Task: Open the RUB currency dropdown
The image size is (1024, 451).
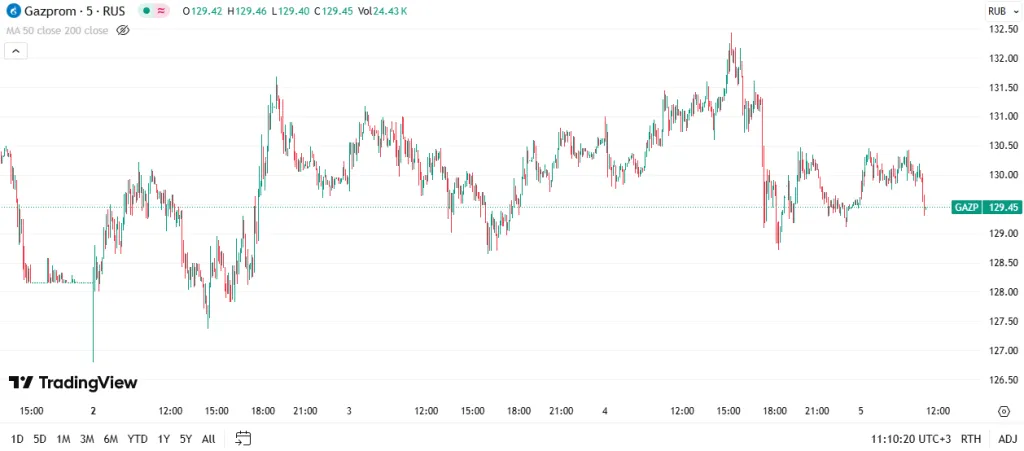Action: [1000, 11]
